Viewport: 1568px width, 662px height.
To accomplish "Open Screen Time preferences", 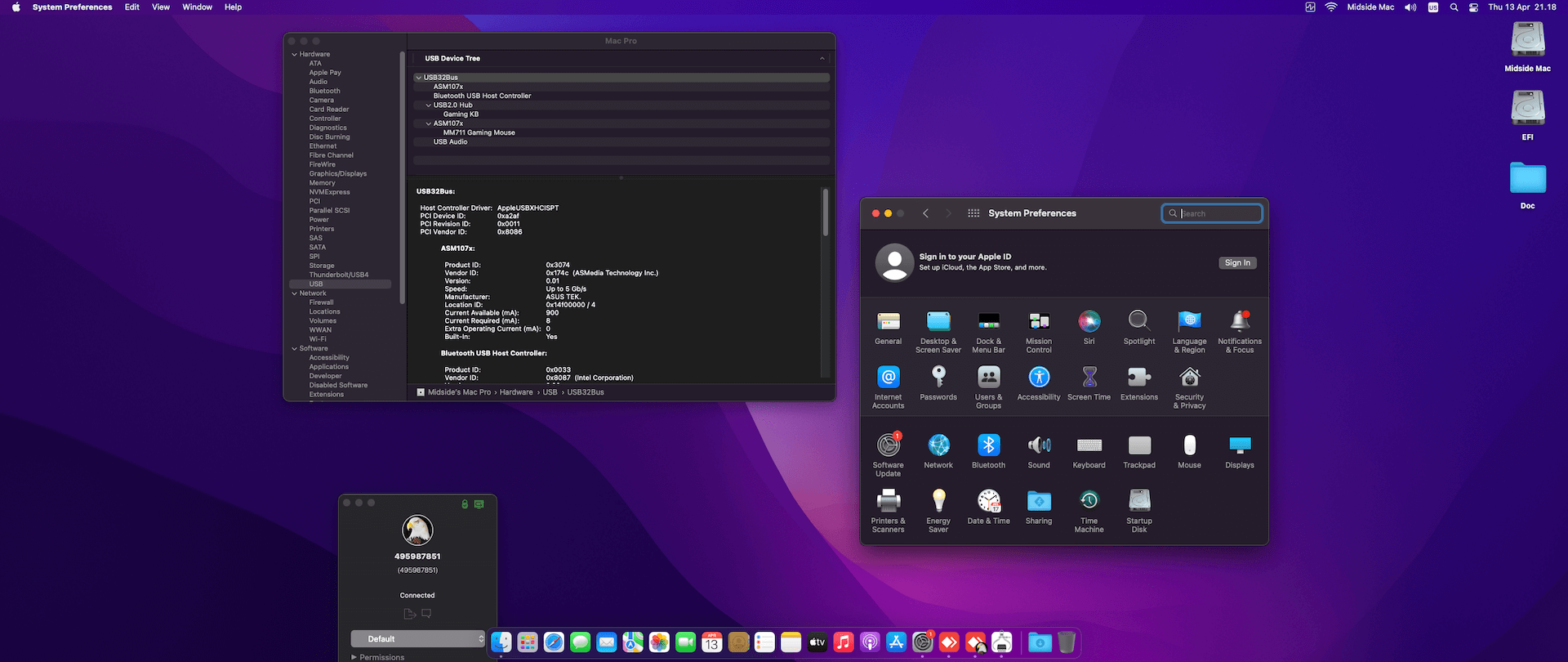I will [1089, 382].
